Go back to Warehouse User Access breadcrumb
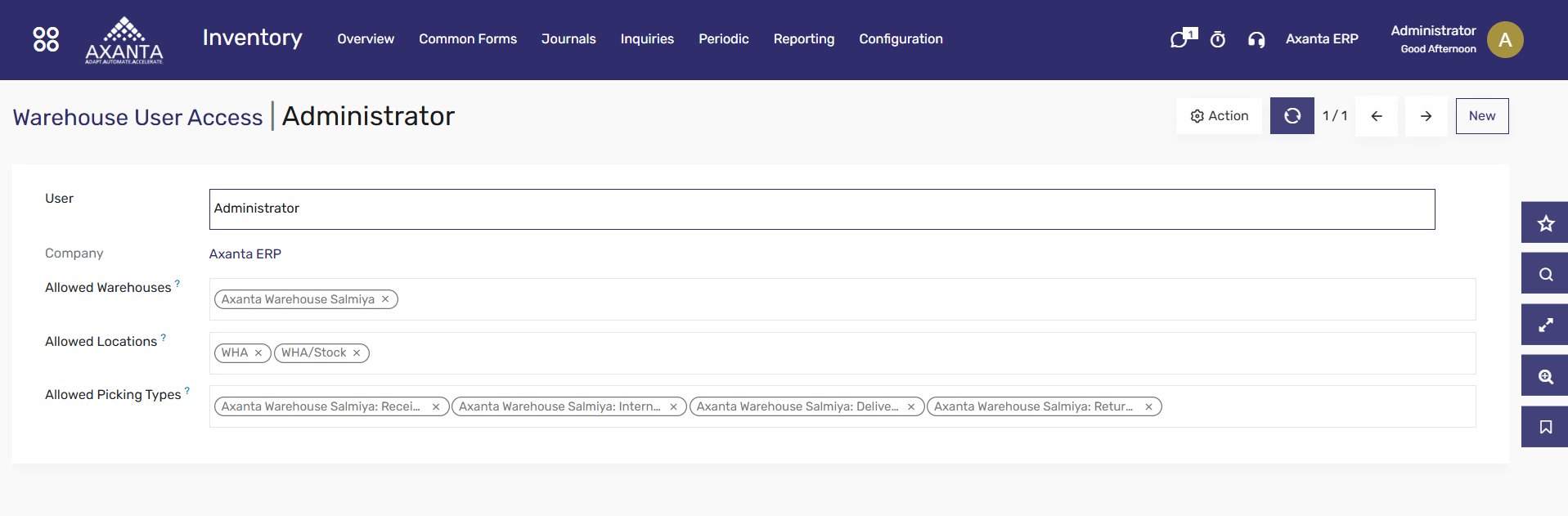The image size is (1568, 516). point(137,118)
